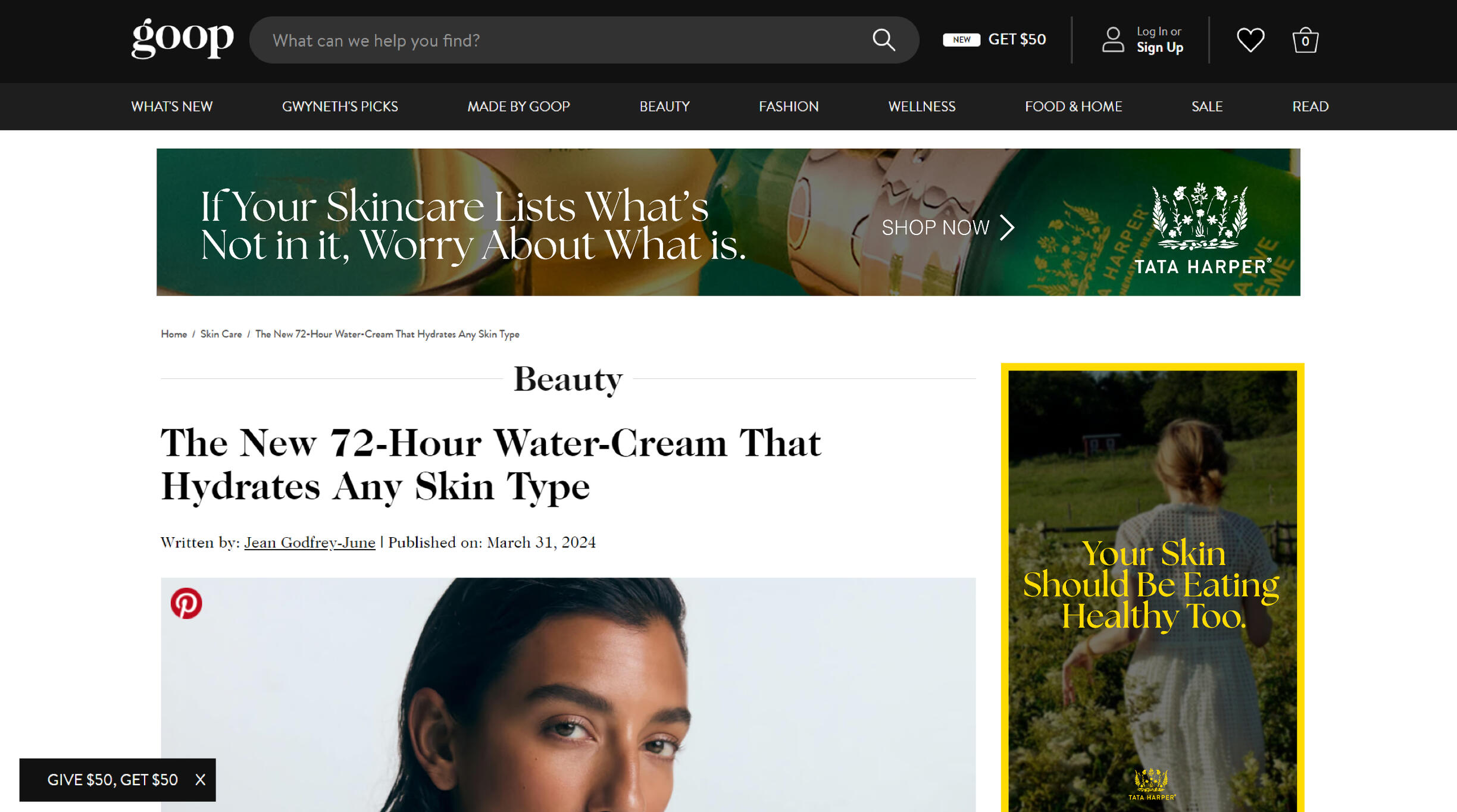Viewport: 1457px width, 812px height.
Task: Click the search input field
Action: tap(565, 40)
